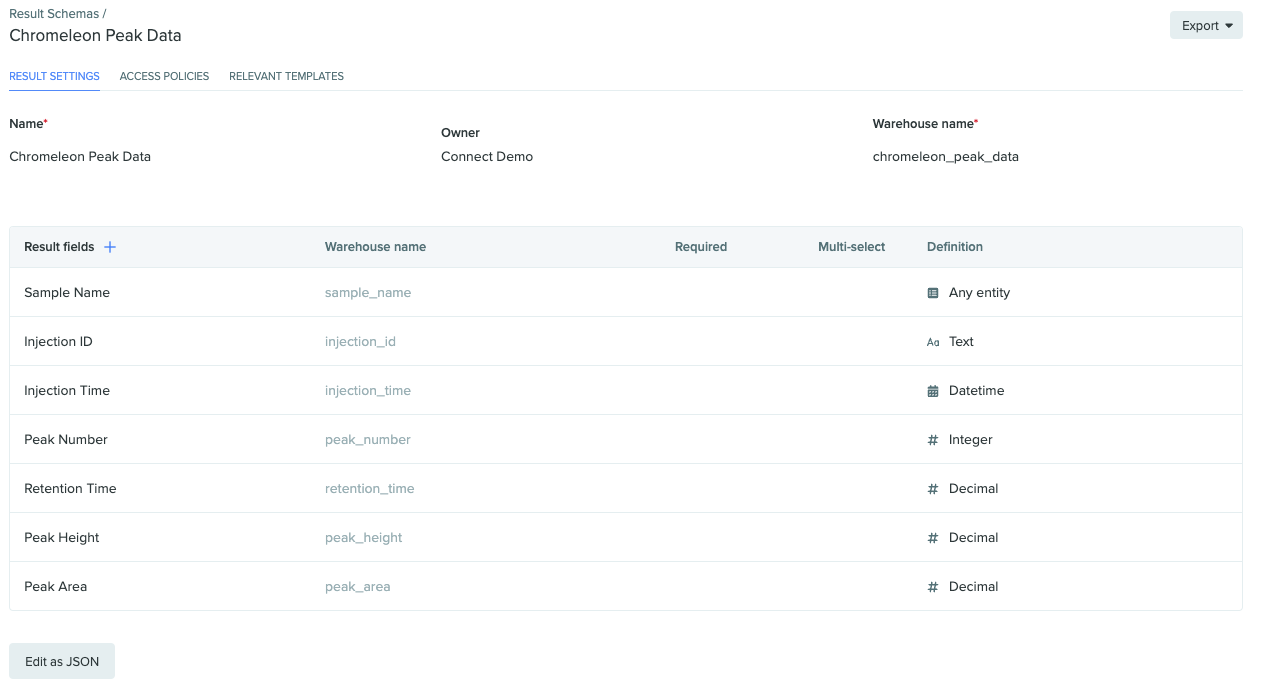
Task: Click warehouse name injection_time
Action: click(x=368, y=391)
